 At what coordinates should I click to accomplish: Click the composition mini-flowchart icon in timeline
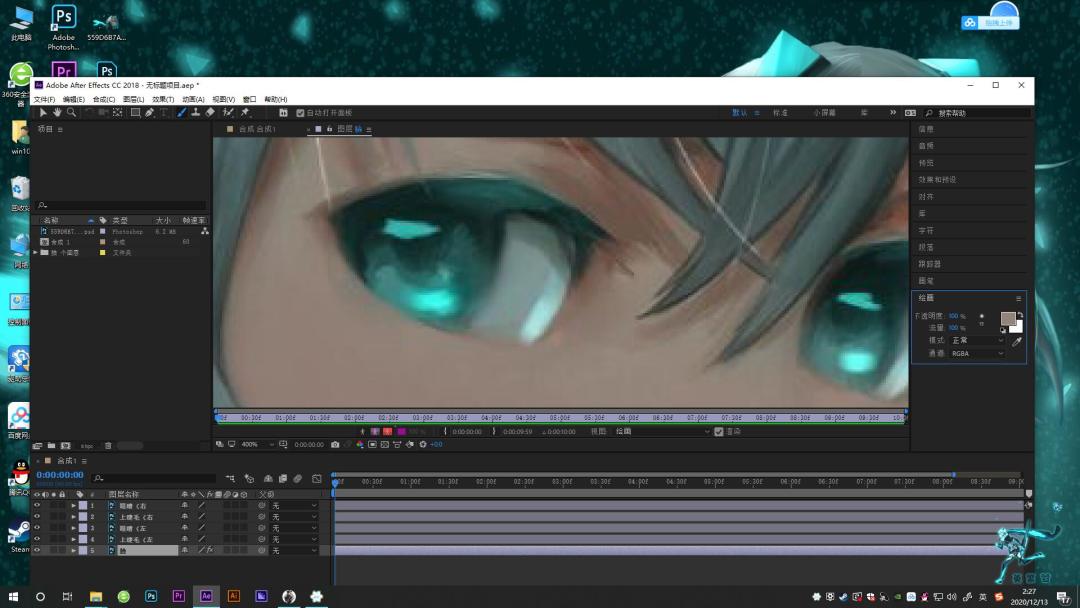tap(230, 478)
